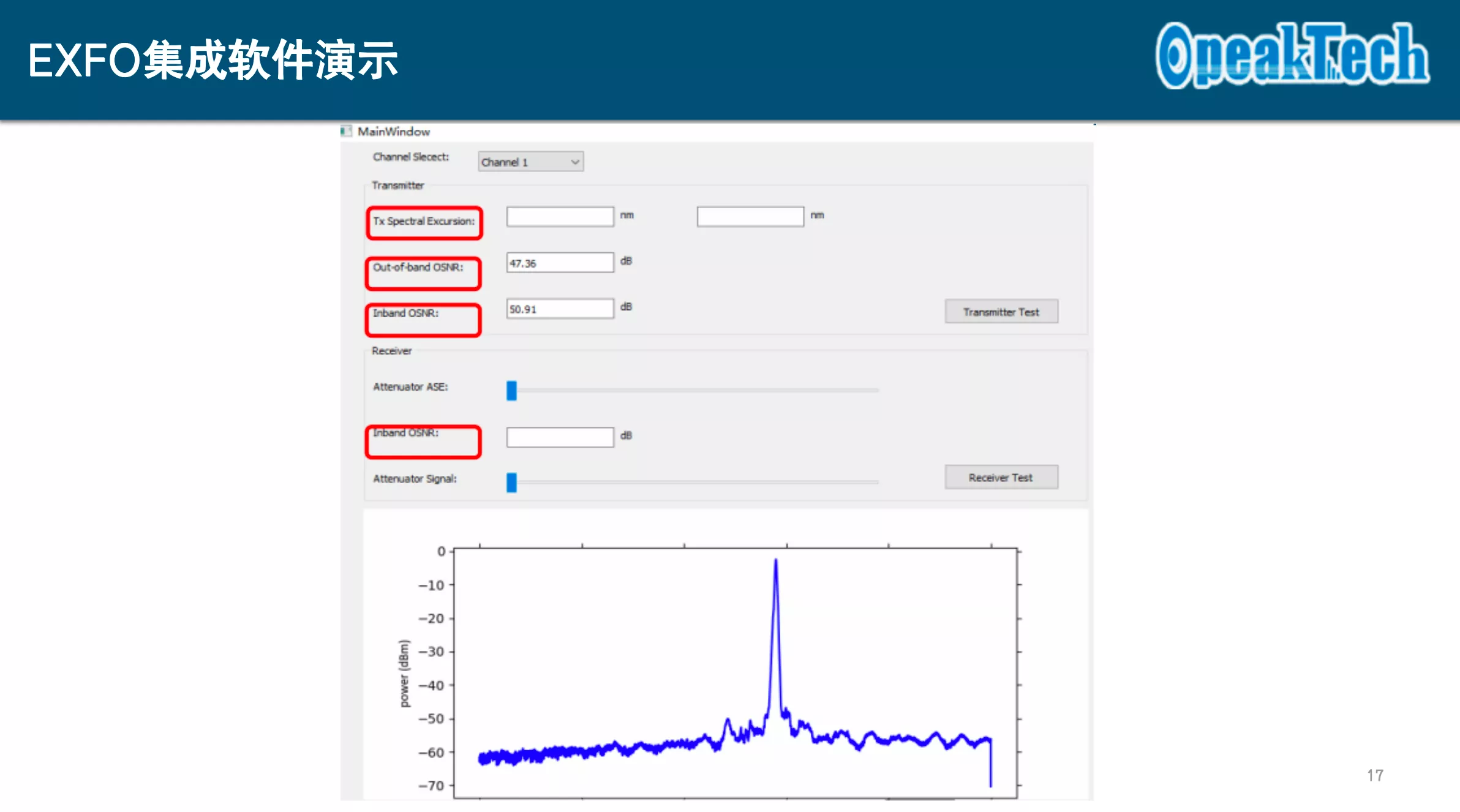Click the Attenuator ASE slider handle
This screenshot has height=812, width=1460.
[511, 390]
